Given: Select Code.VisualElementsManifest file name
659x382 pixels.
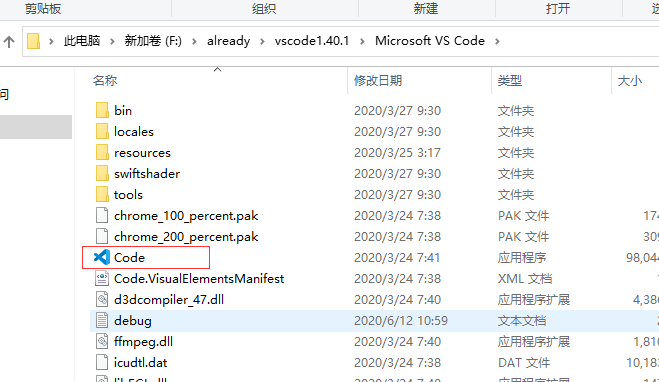Looking at the screenshot, I should 199,279.
